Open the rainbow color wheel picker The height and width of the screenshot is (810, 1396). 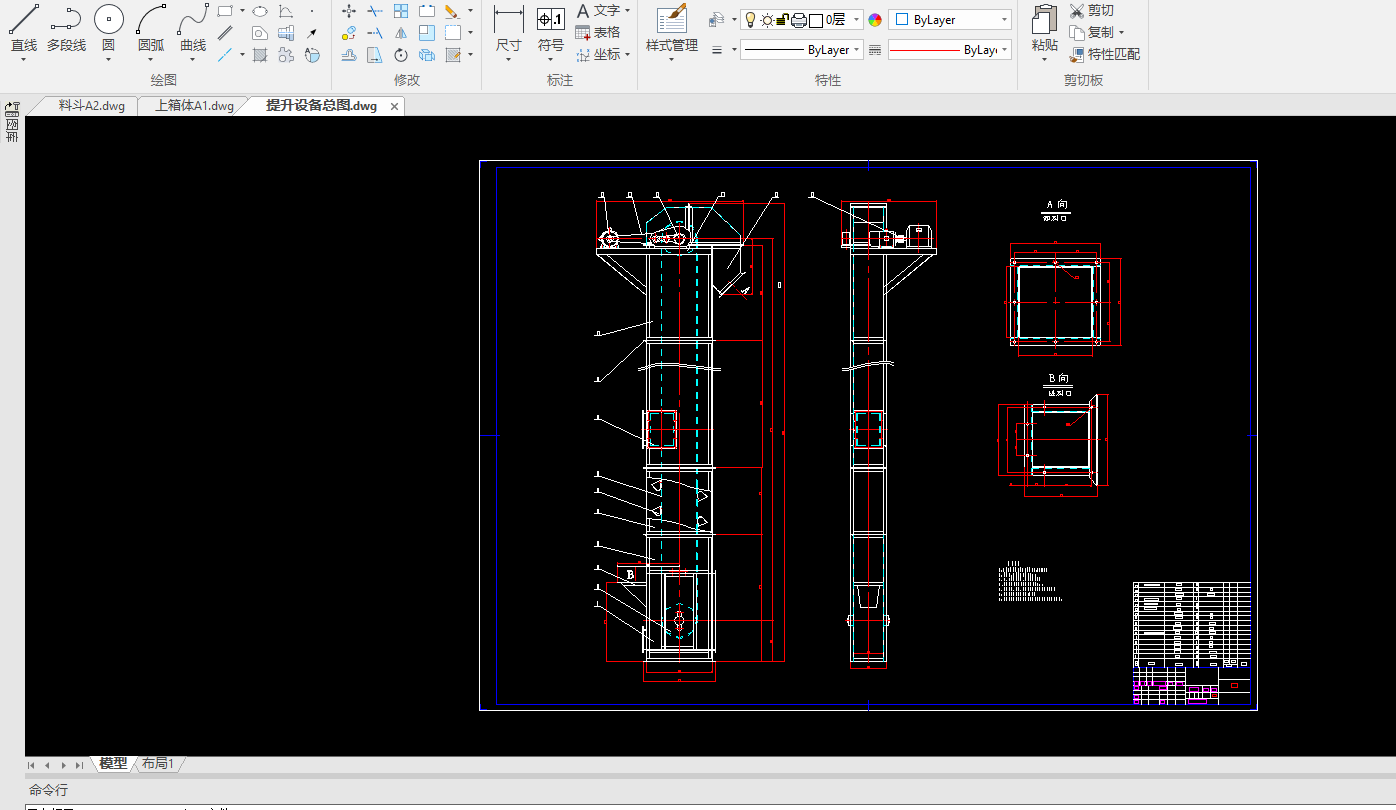[875, 20]
